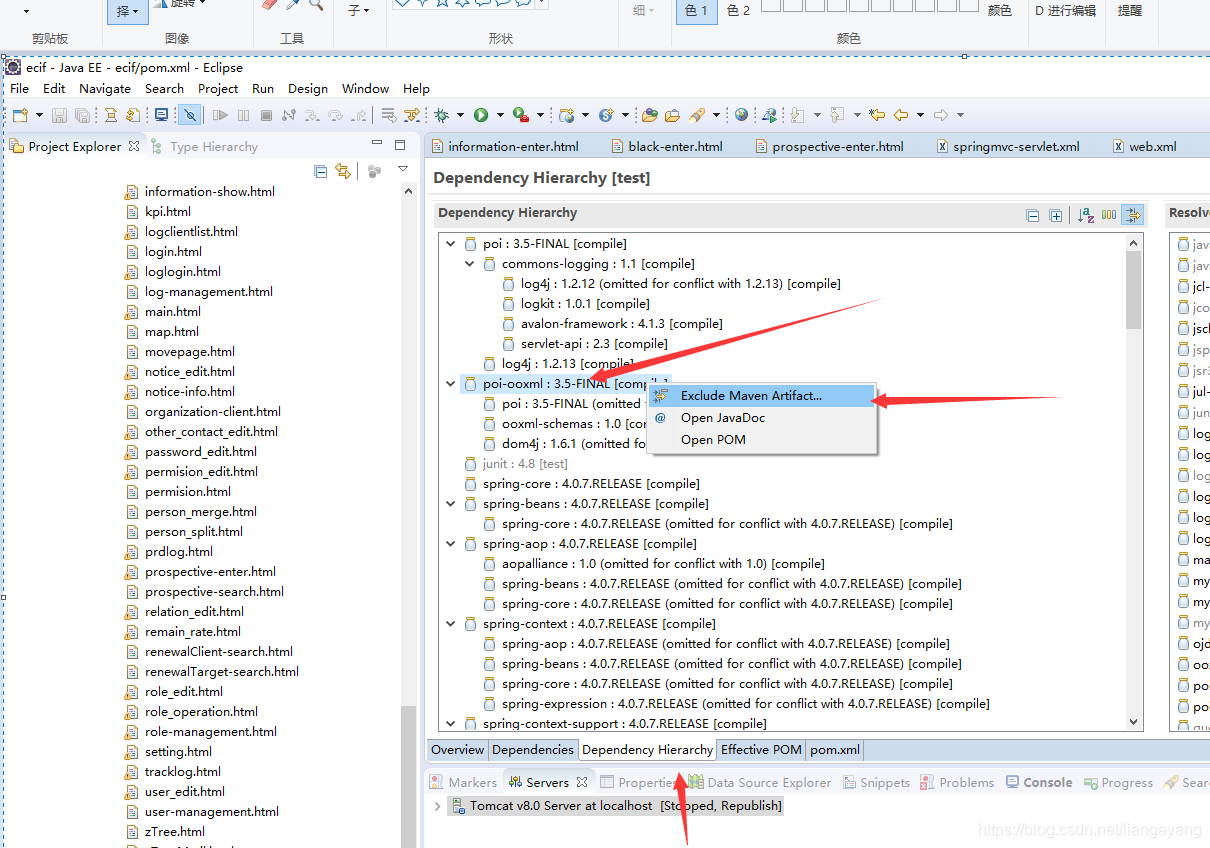Select the 色 2 color button in Paint
The image size is (1210, 848).
[x=738, y=11]
